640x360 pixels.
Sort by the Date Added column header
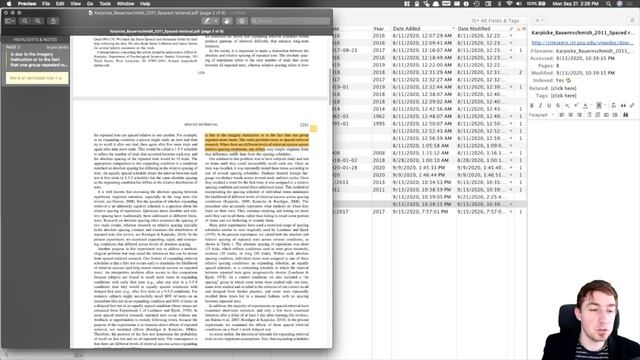coord(423,29)
